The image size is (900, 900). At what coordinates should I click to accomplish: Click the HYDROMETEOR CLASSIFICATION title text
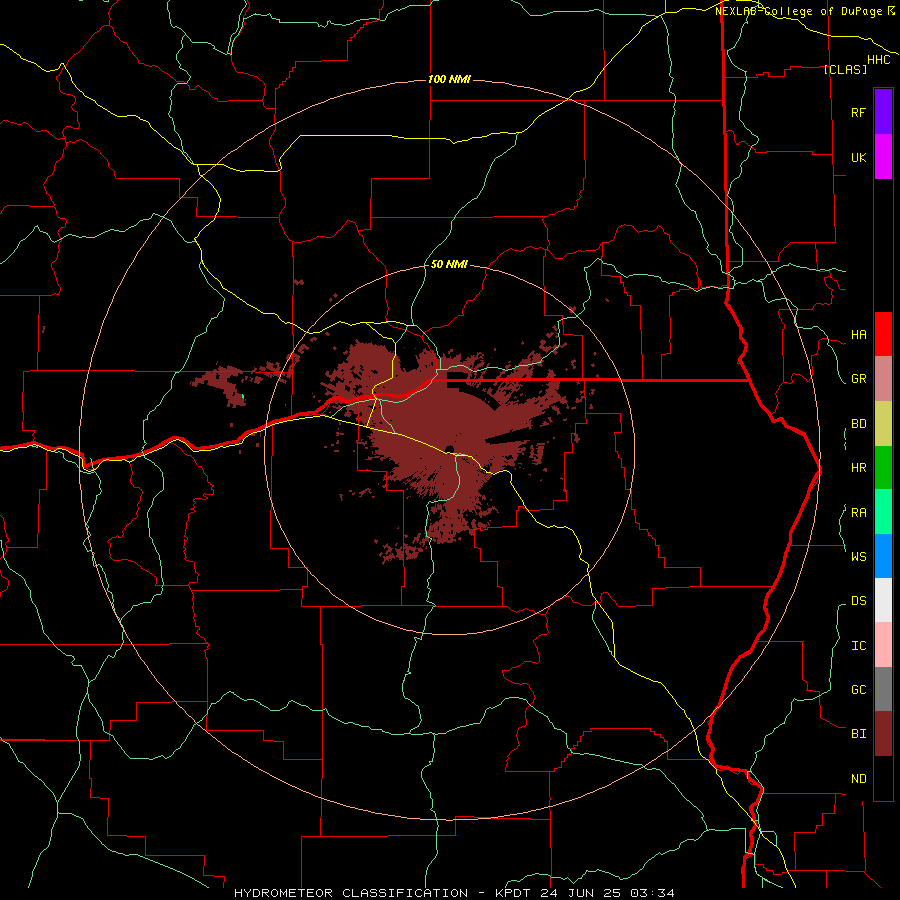[351, 893]
